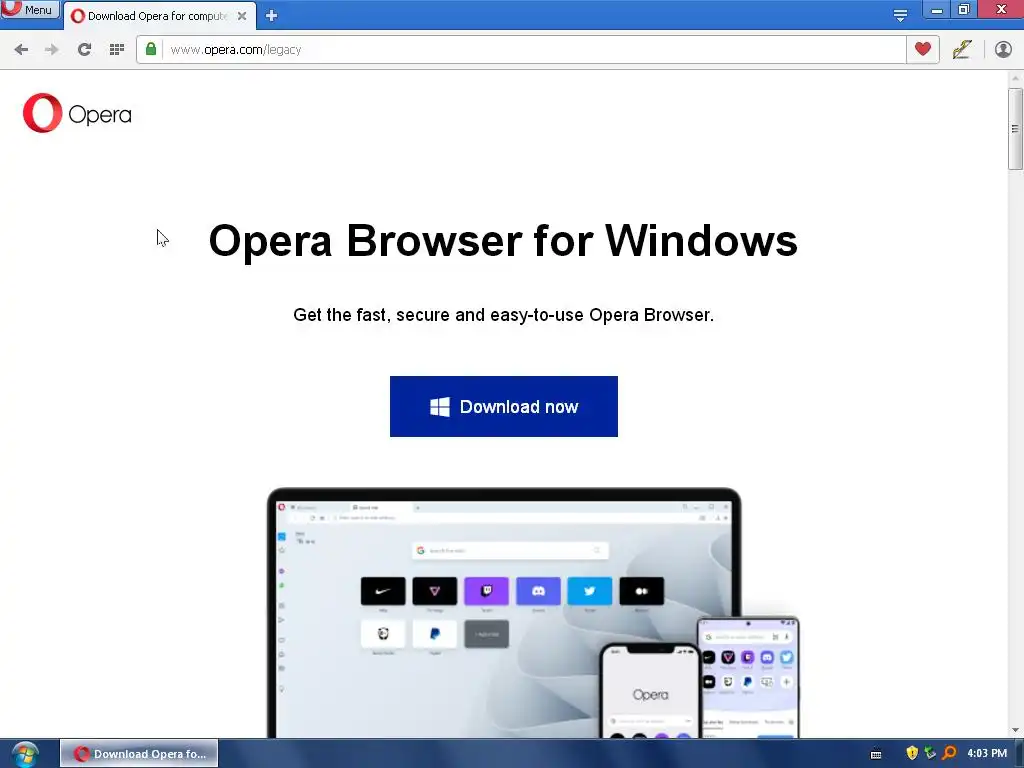Open the Windows Start button

[25, 754]
